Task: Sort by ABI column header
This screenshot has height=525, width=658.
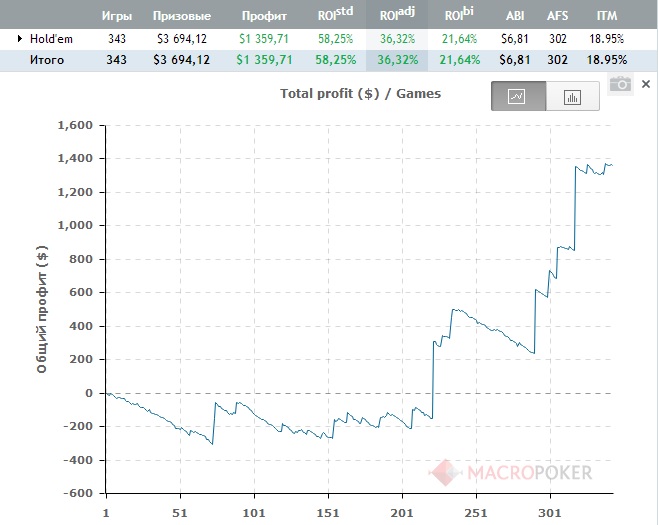Action: (515, 16)
